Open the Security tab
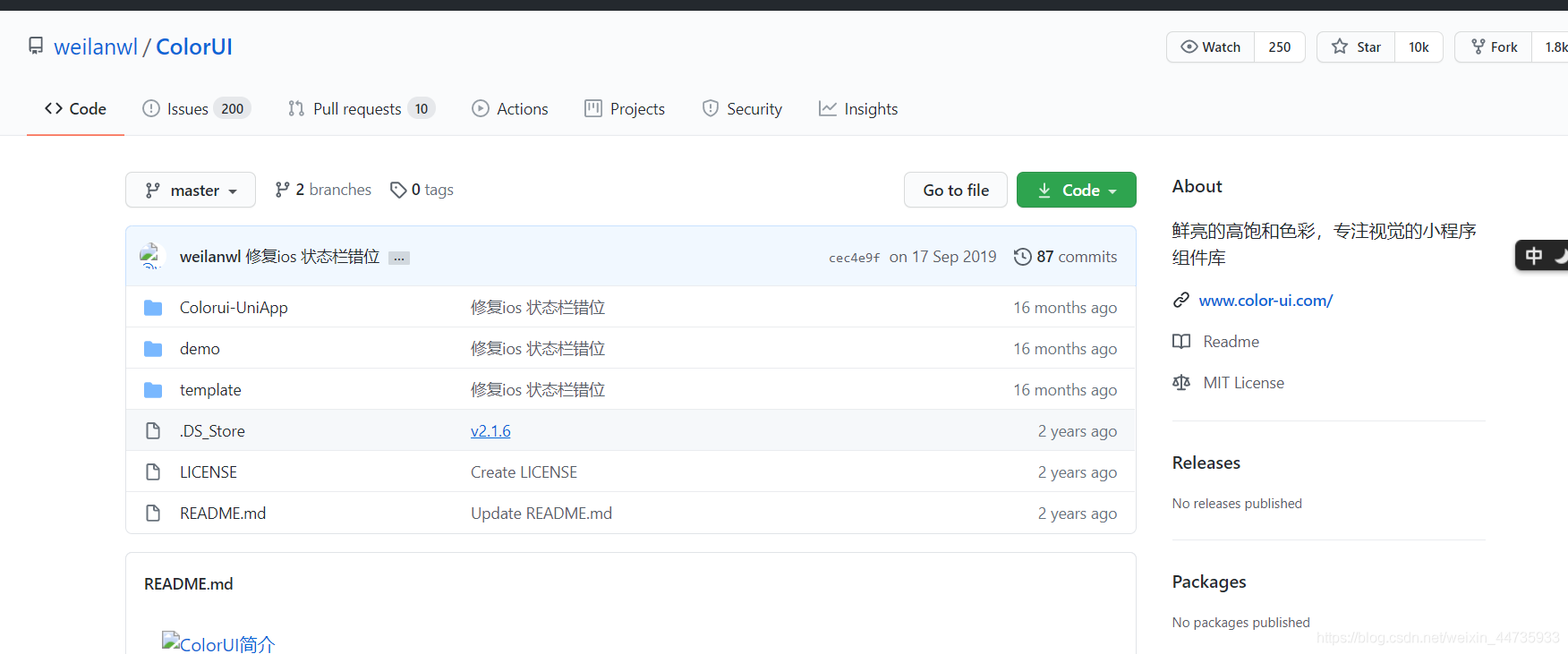The image size is (1568, 654). (742, 108)
